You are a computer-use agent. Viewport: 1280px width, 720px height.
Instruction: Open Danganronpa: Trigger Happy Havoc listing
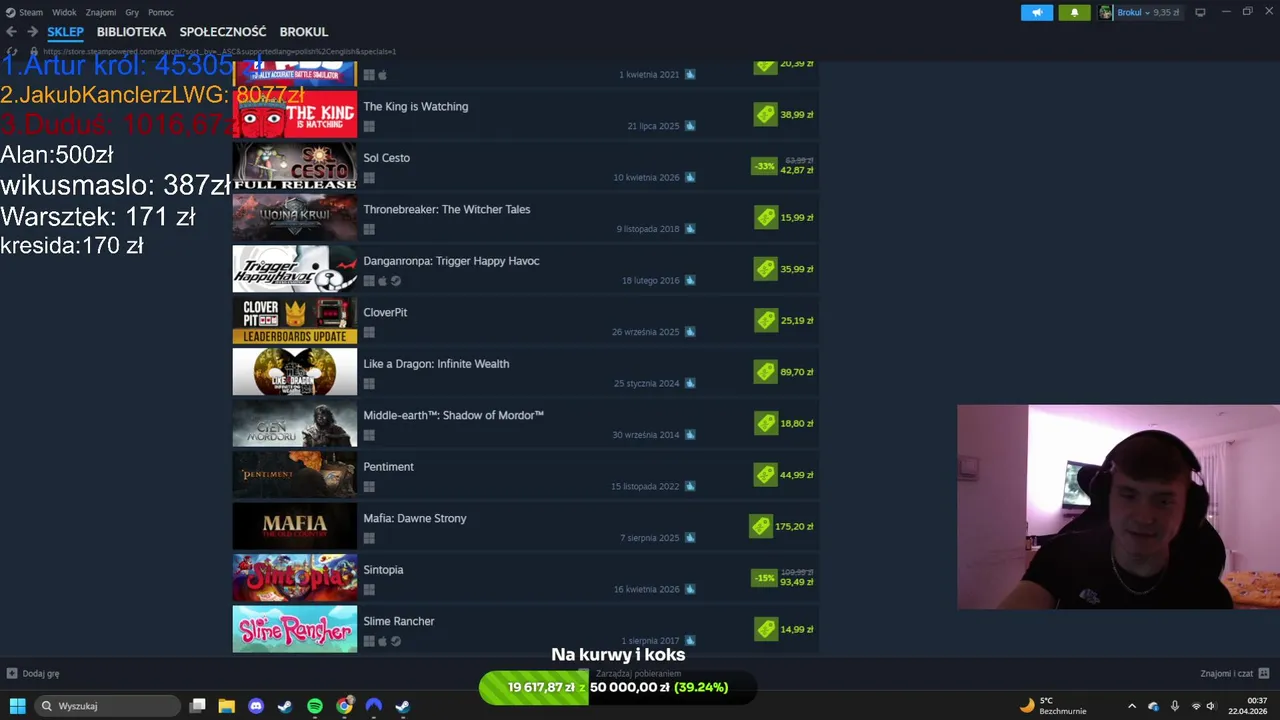526,269
